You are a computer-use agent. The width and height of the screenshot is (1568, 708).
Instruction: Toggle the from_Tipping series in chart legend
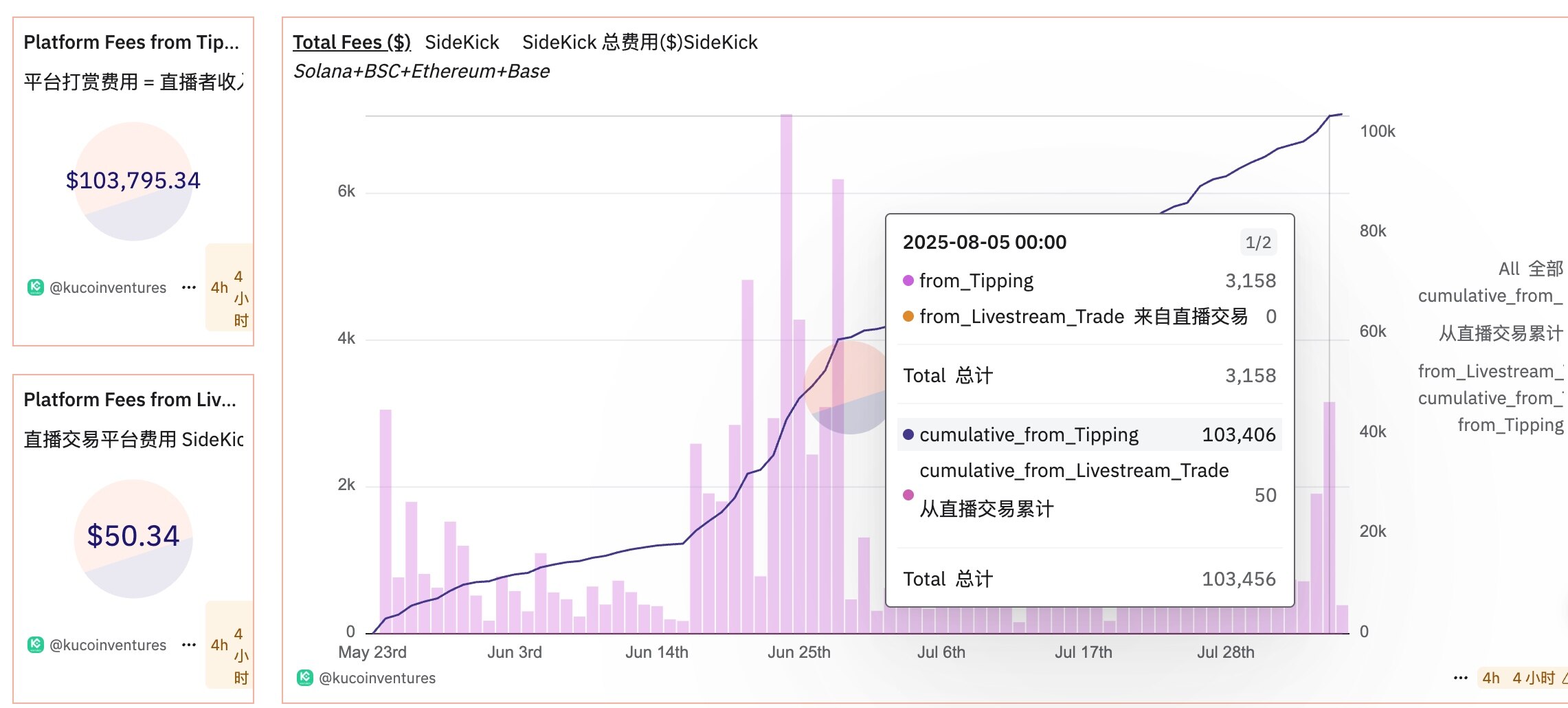(x=1510, y=425)
